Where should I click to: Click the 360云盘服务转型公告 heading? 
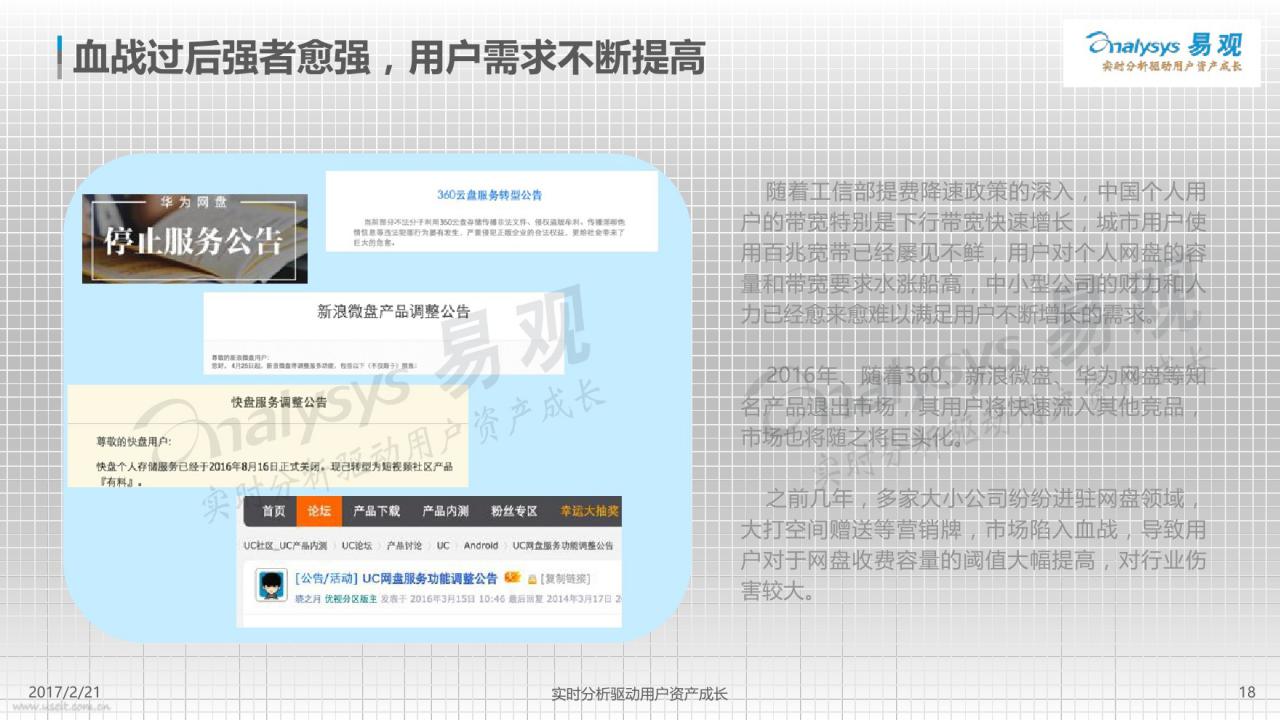pos(490,195)
